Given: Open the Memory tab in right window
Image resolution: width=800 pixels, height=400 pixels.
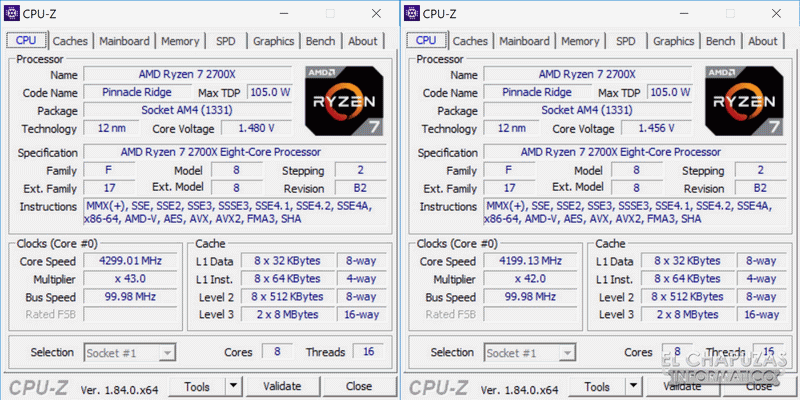Looking at the screenshot, I should tap(580, 41).
